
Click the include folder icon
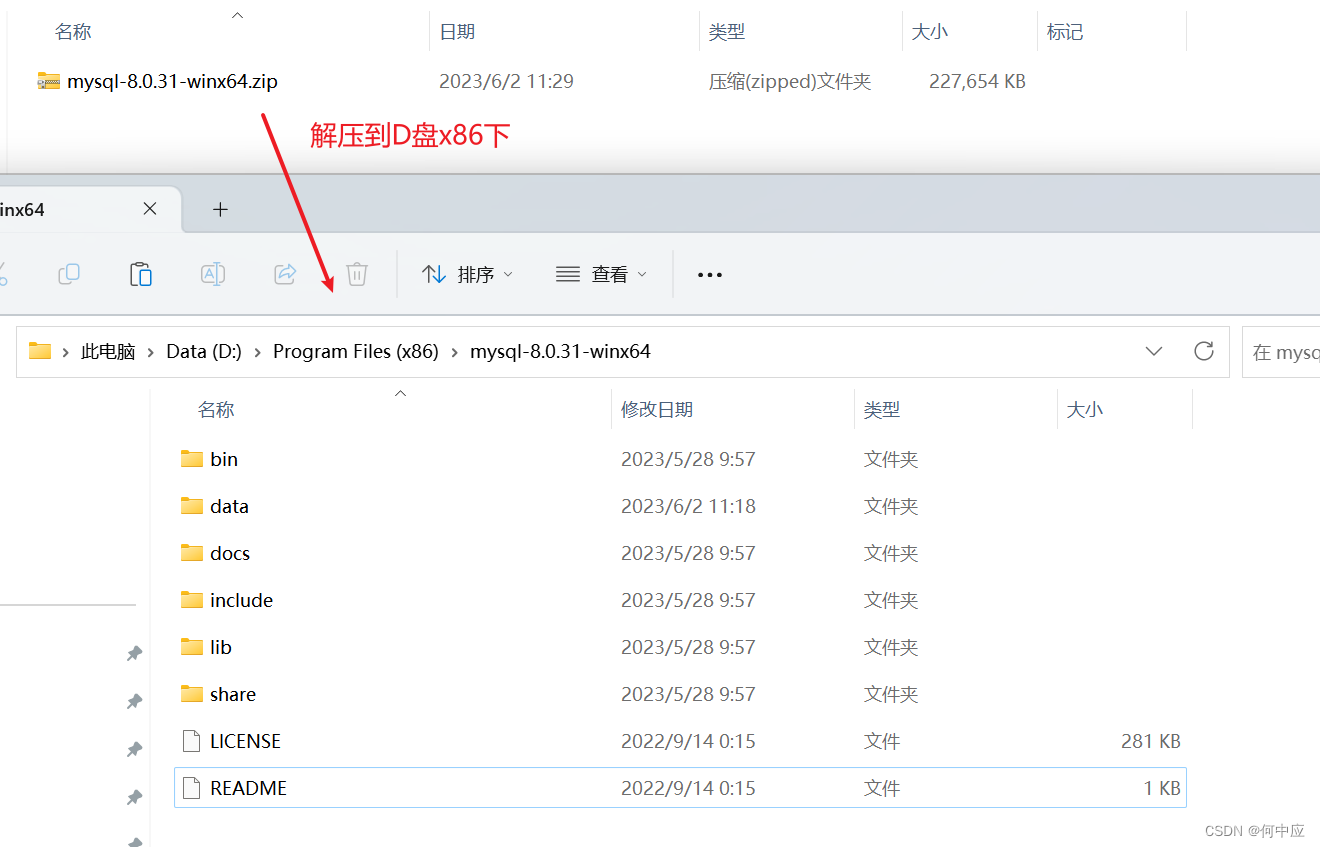tap(192, 599)
